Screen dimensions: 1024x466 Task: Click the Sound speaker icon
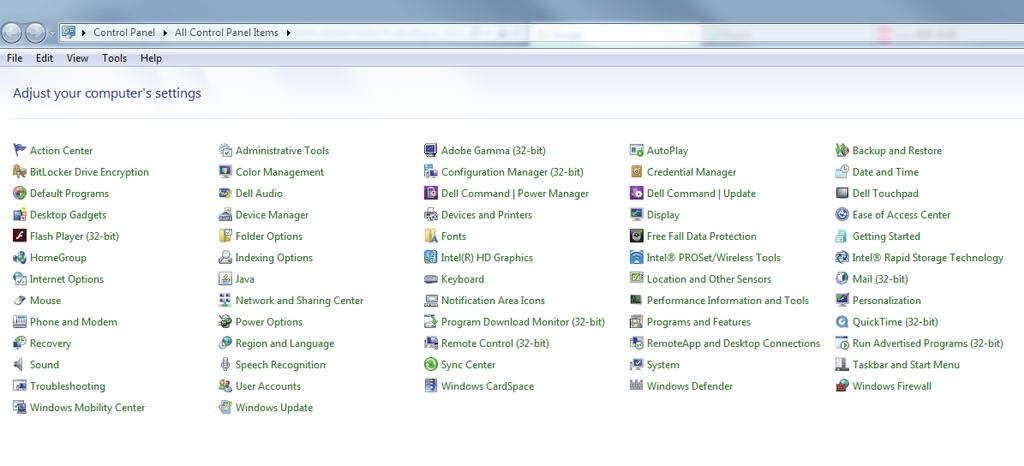coord(20,365)
